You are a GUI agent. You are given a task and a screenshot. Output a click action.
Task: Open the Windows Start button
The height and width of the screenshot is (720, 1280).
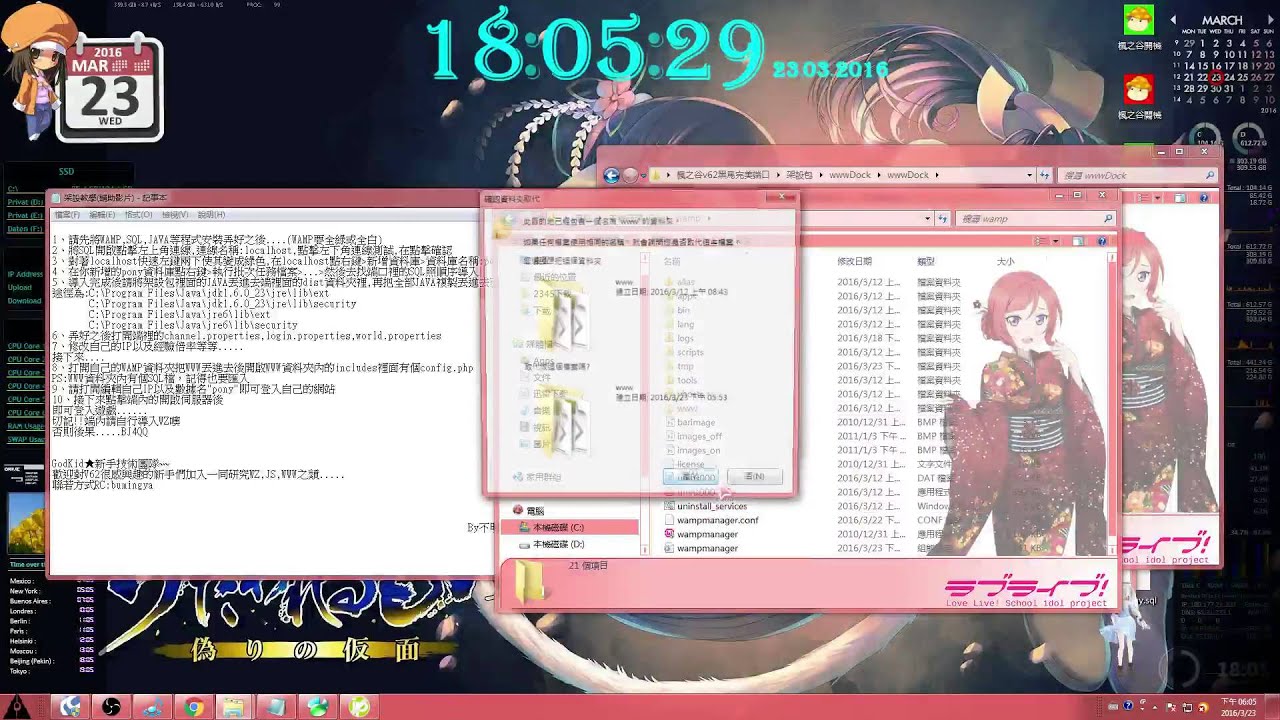tap(18, 707)
